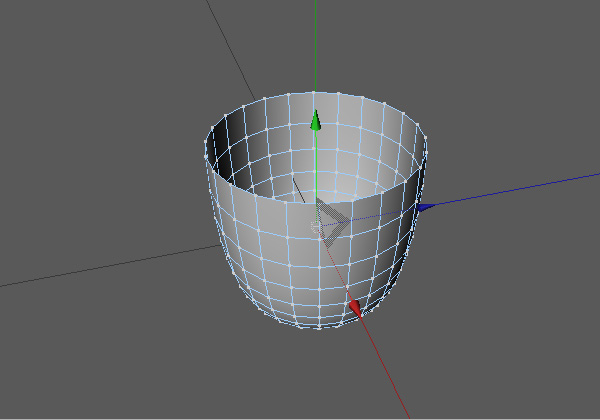Grab the red X-axis arrow handle

click(x=355, y=309)
